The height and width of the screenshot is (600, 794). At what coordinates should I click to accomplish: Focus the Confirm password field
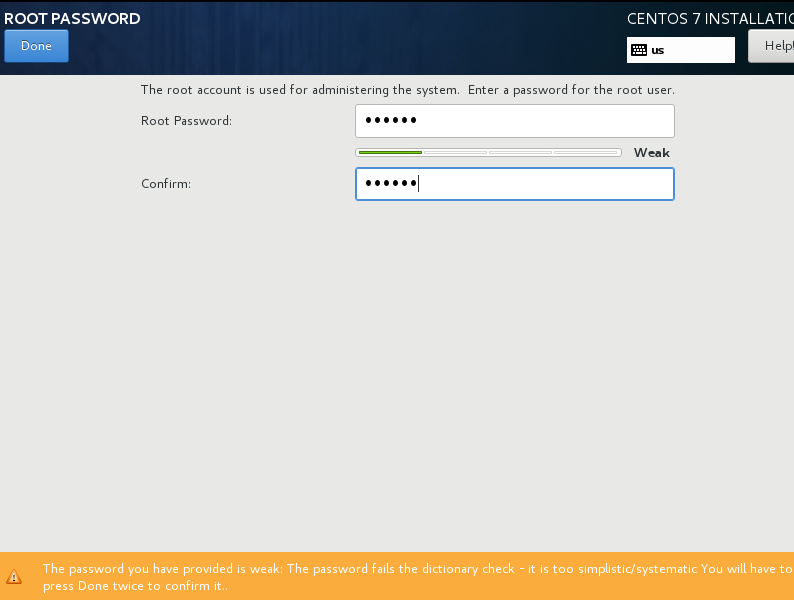[x=514, y=184]
